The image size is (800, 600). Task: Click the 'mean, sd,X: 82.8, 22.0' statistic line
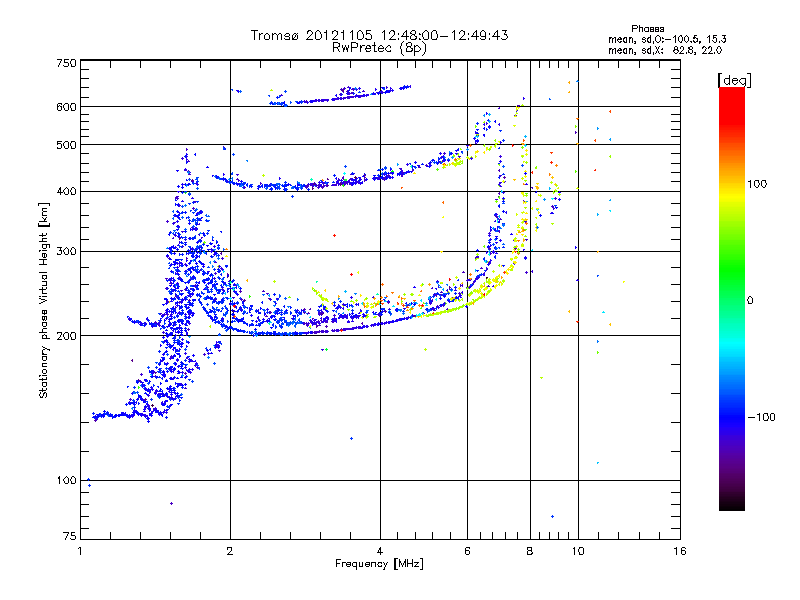pyautogui.click(x=665, y=50)
